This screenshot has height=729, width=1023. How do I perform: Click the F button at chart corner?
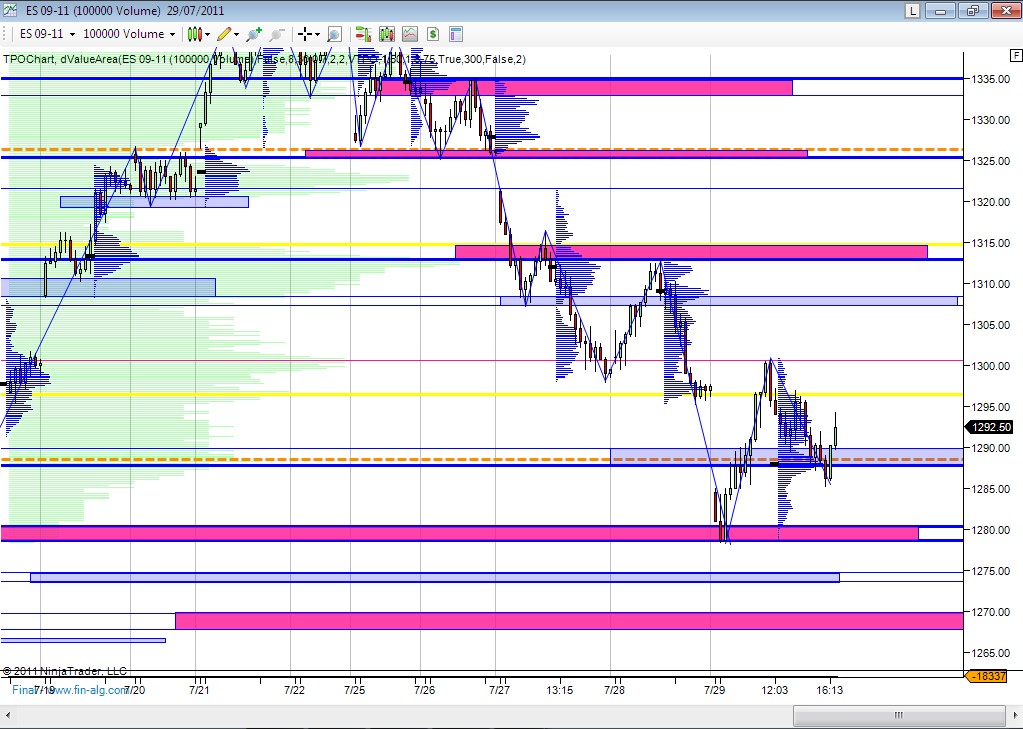click(1015, 55)
